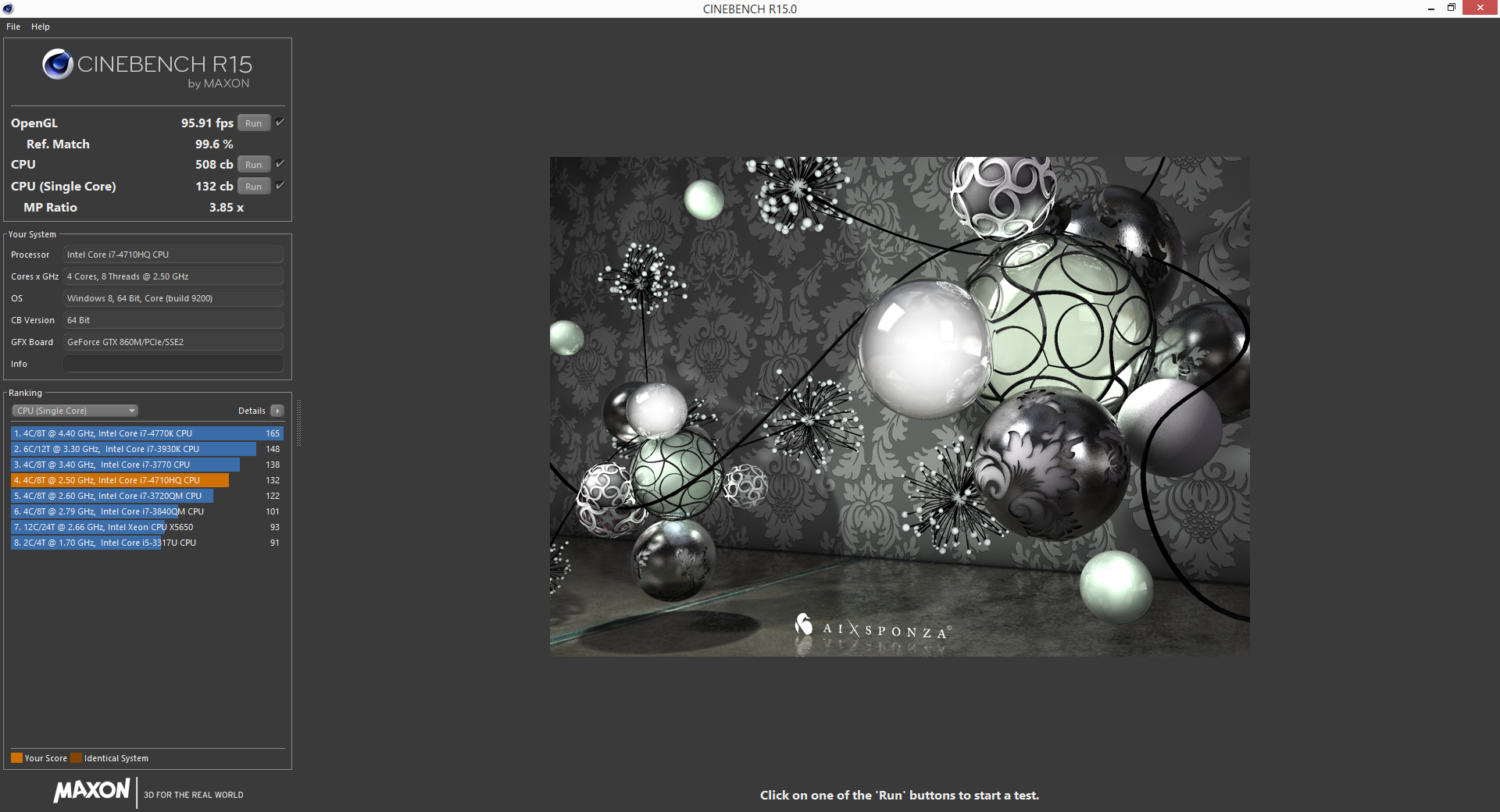
Task: Restore down the Cinebench window
Action: click(1452, 8)
